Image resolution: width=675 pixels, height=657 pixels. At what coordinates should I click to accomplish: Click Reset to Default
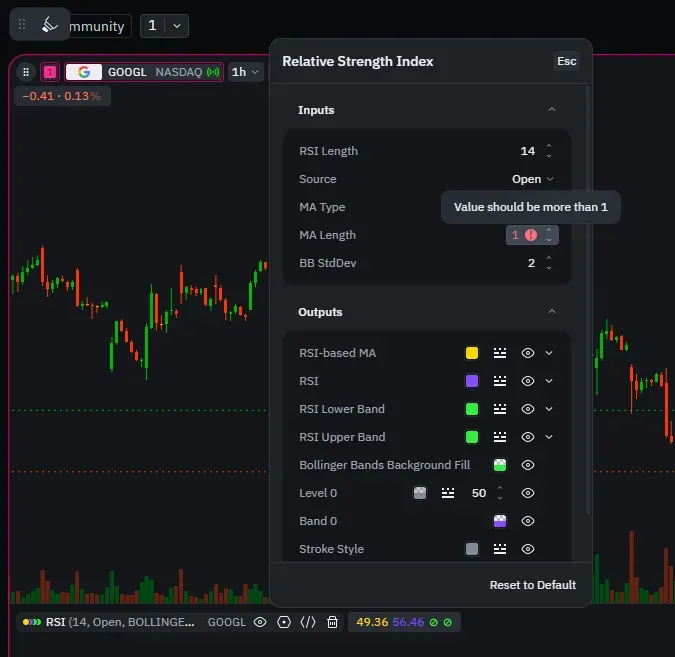click(x=532, y=585)
